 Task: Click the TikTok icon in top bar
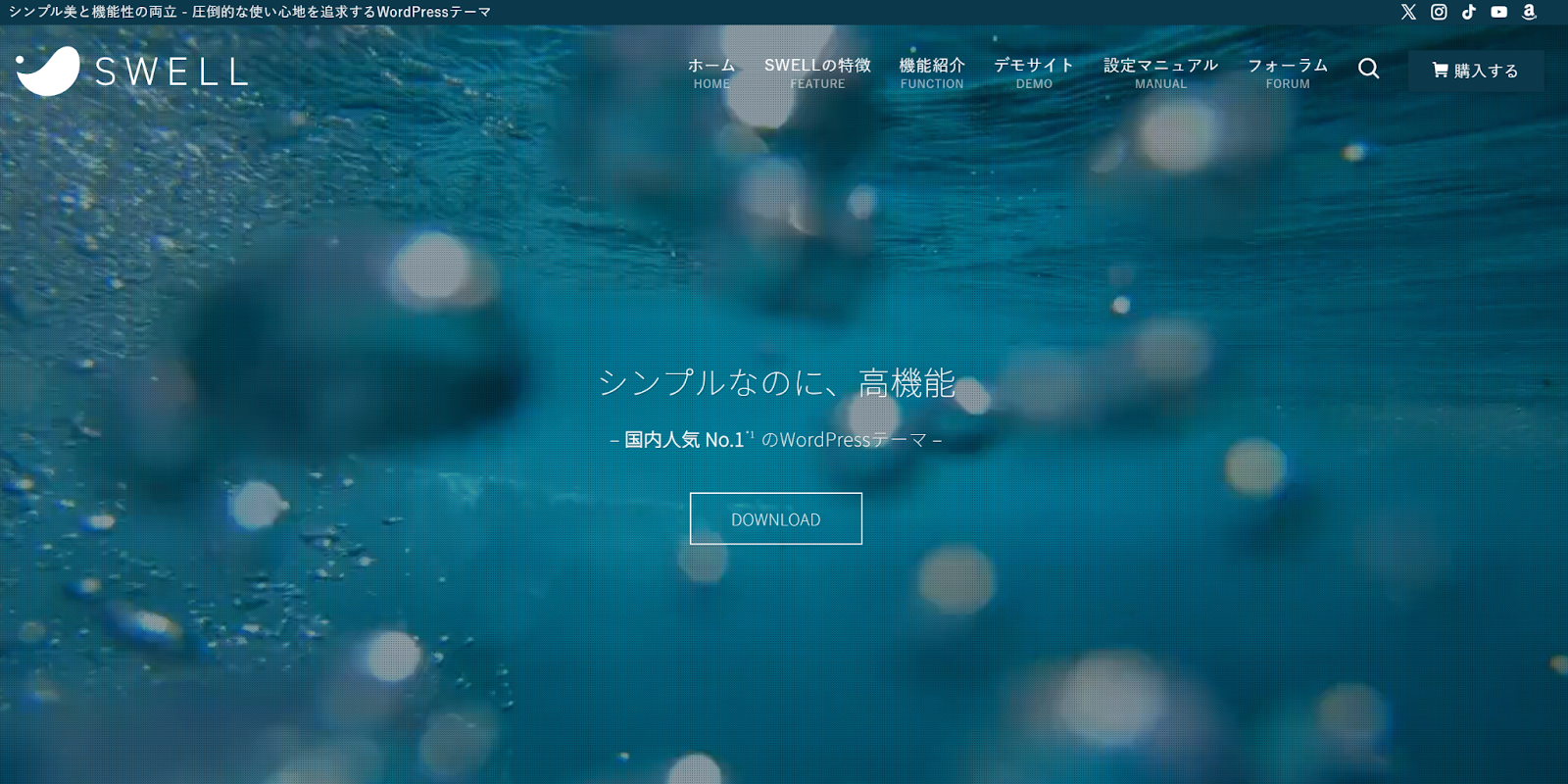1469,12
